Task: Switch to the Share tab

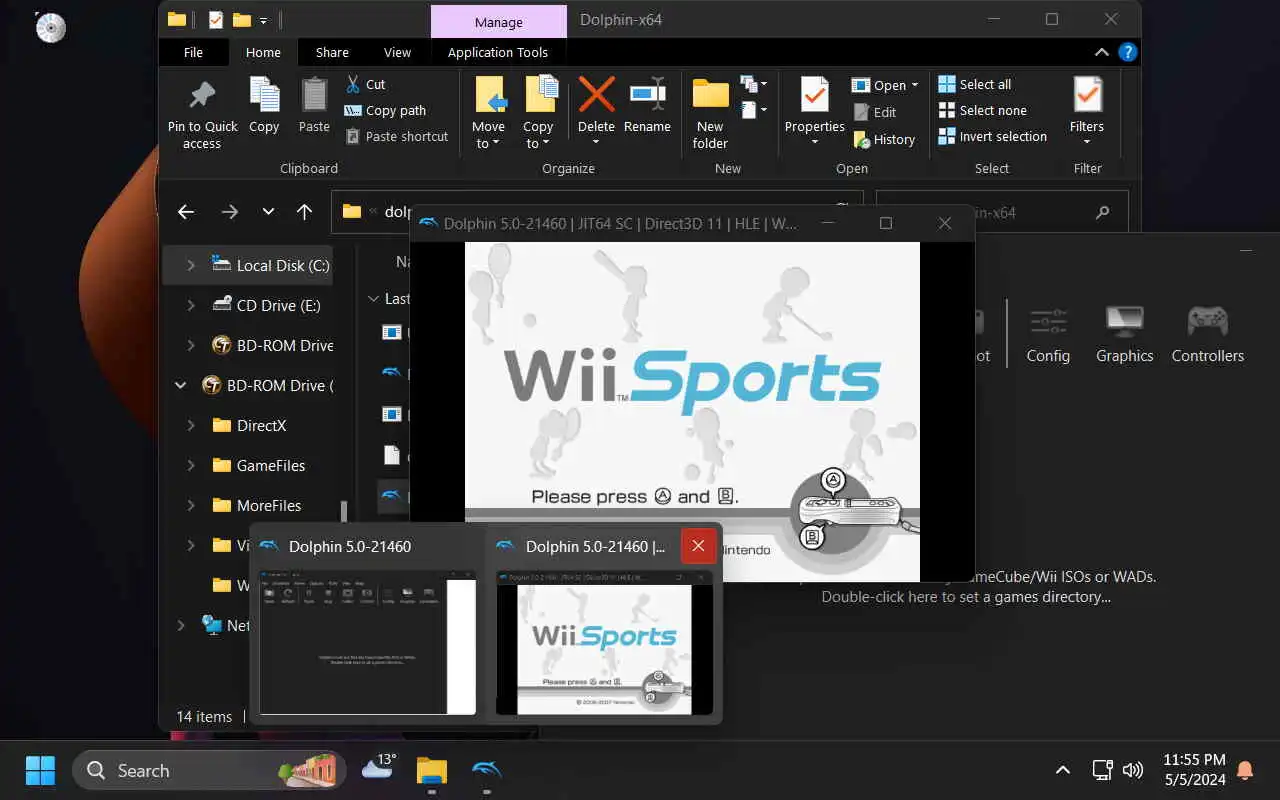Action: 332,52
